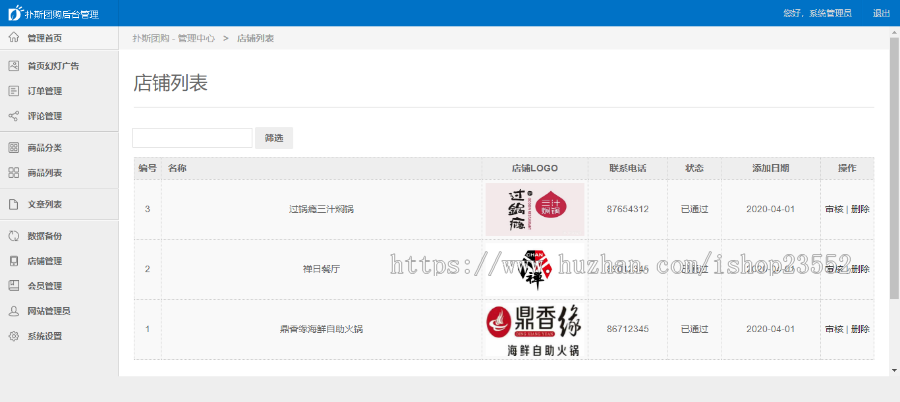Click 已通过 status in 过锅瘾三汁焖锅 row

pyautogui.click(x=695, y=209)
